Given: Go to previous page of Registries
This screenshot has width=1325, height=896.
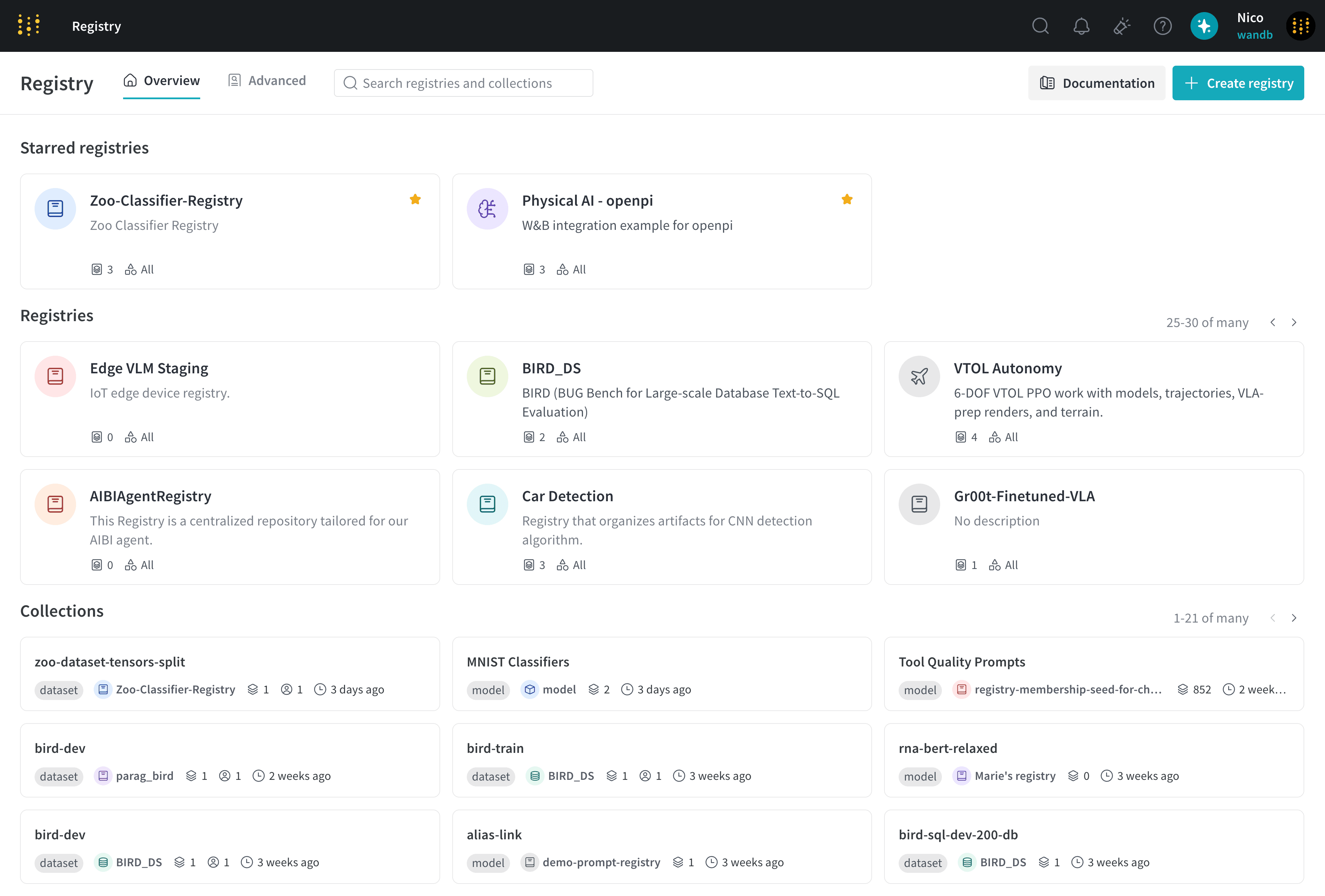Looking at the screenshot, I should click(x=1273, y=323).
